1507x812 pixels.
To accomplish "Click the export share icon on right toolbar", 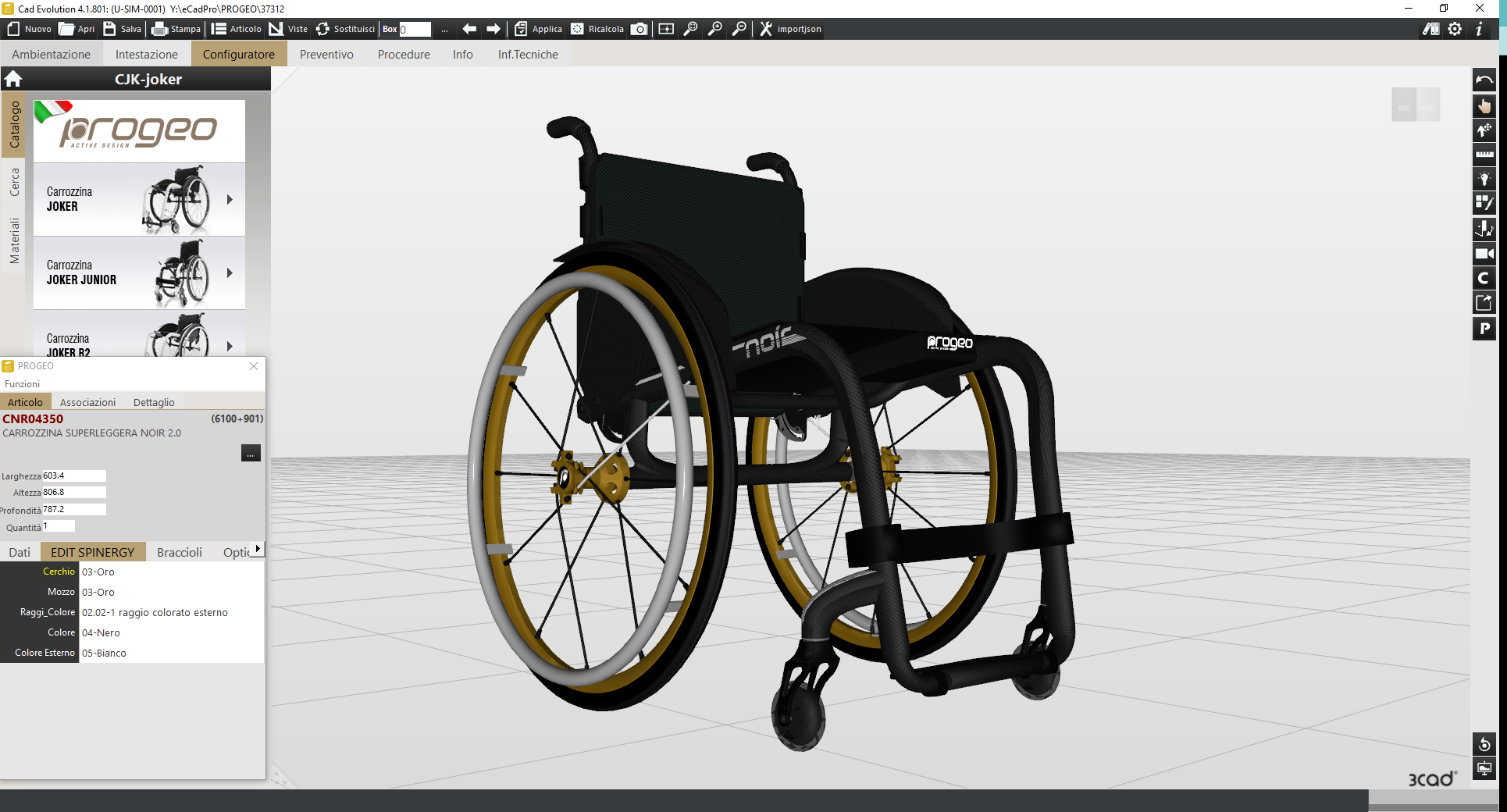I will tap(1484, 303).
